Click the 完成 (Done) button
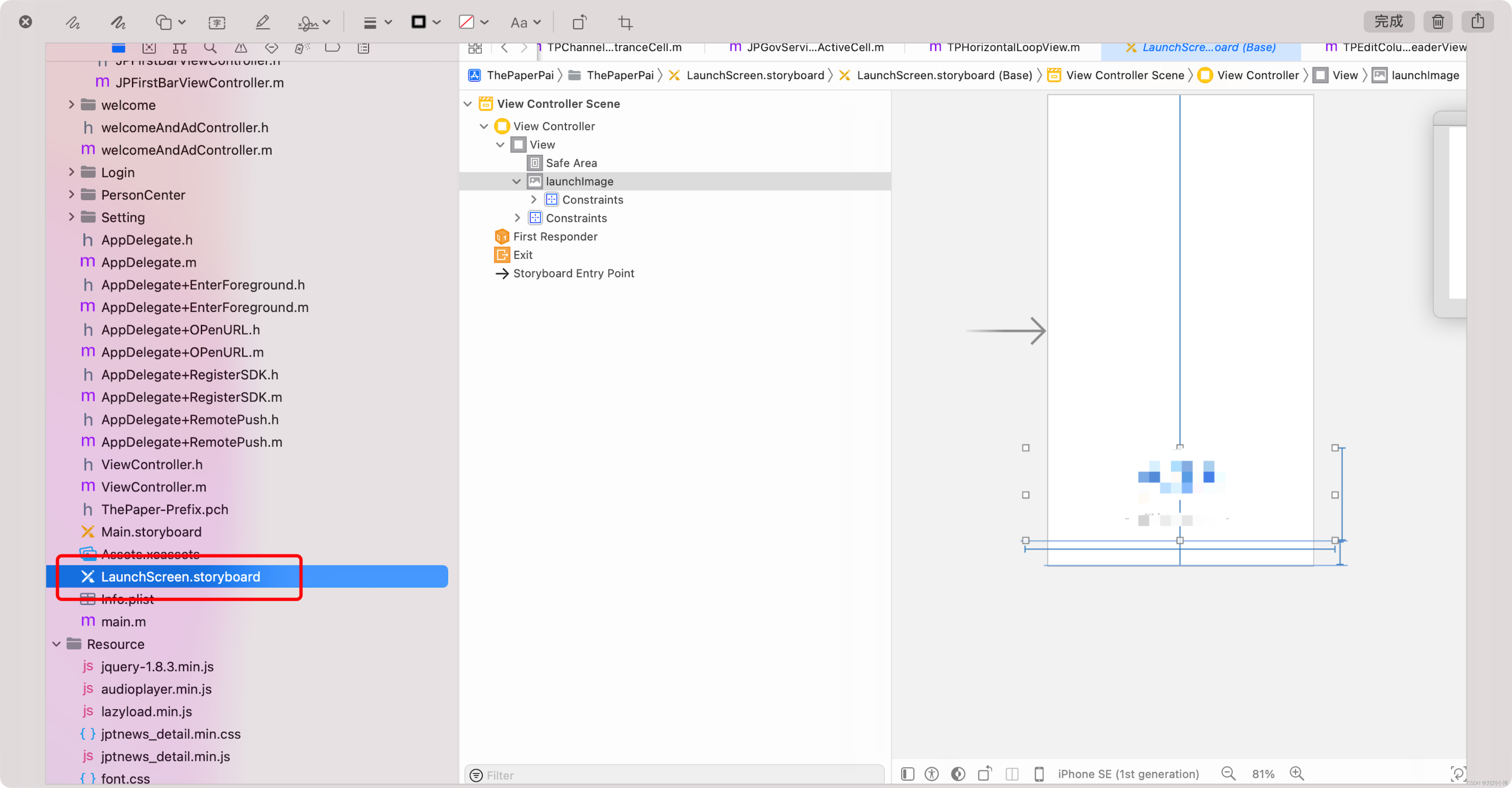 pyautogui.click(x=1388, y=22)
